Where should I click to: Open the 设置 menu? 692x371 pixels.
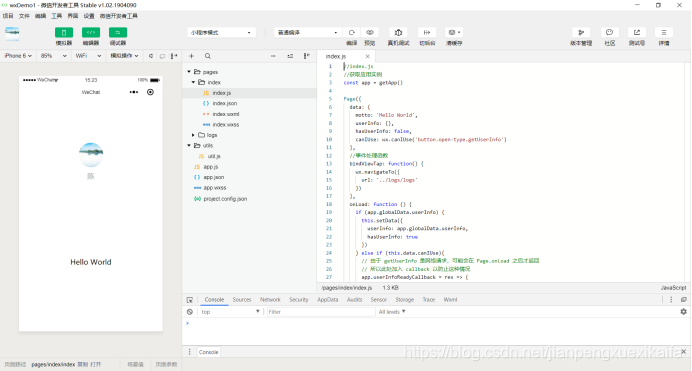(x=89, y=16)
